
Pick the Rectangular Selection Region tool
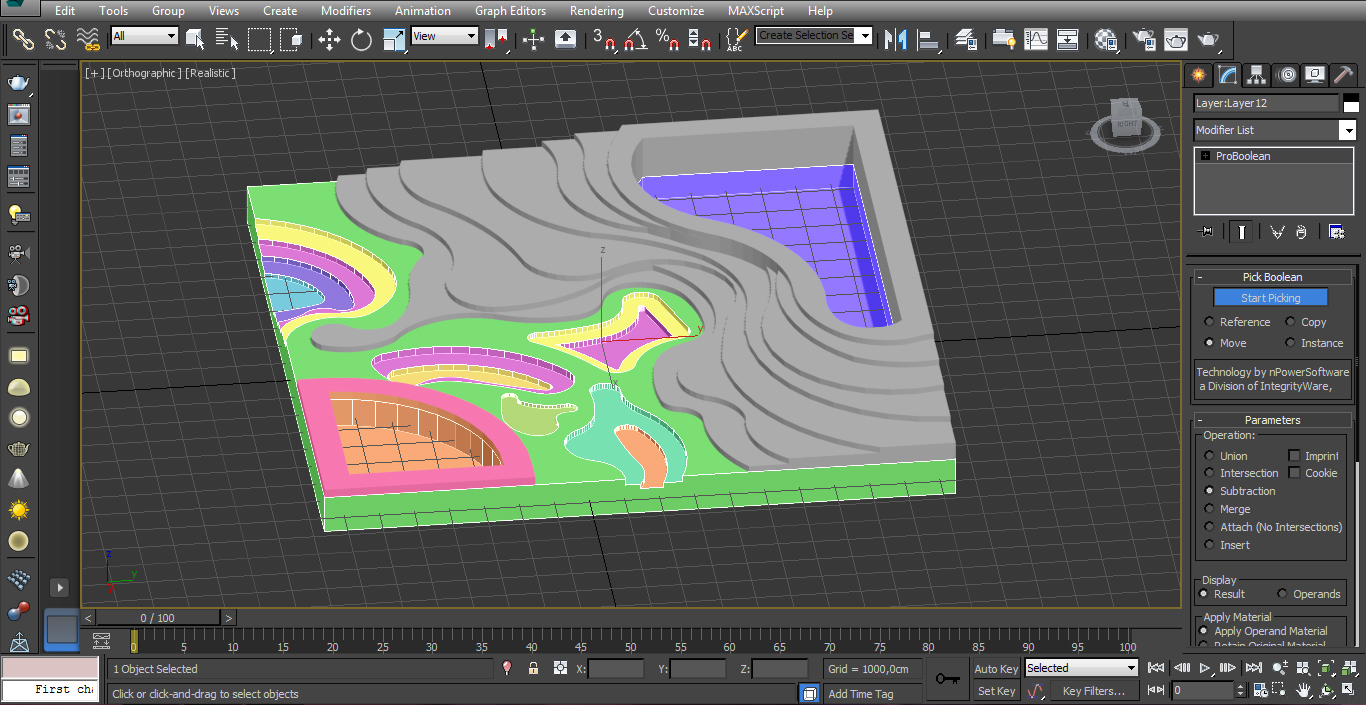coord(259,39)
